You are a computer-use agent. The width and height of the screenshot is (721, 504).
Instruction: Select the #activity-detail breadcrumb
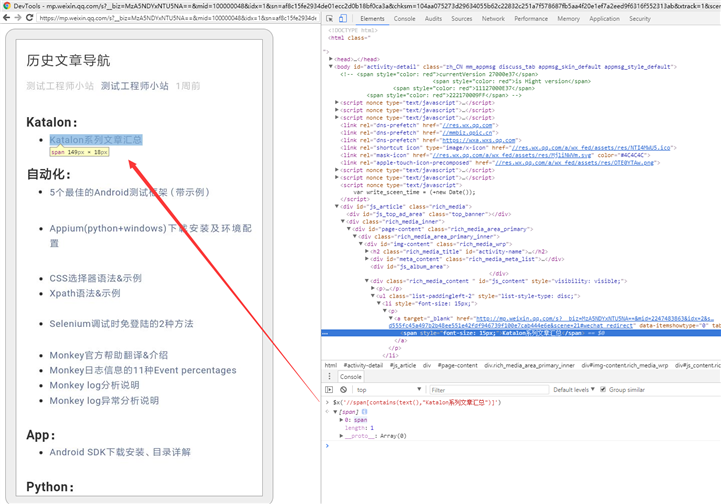pyautogui.click(x=363, y=366)
